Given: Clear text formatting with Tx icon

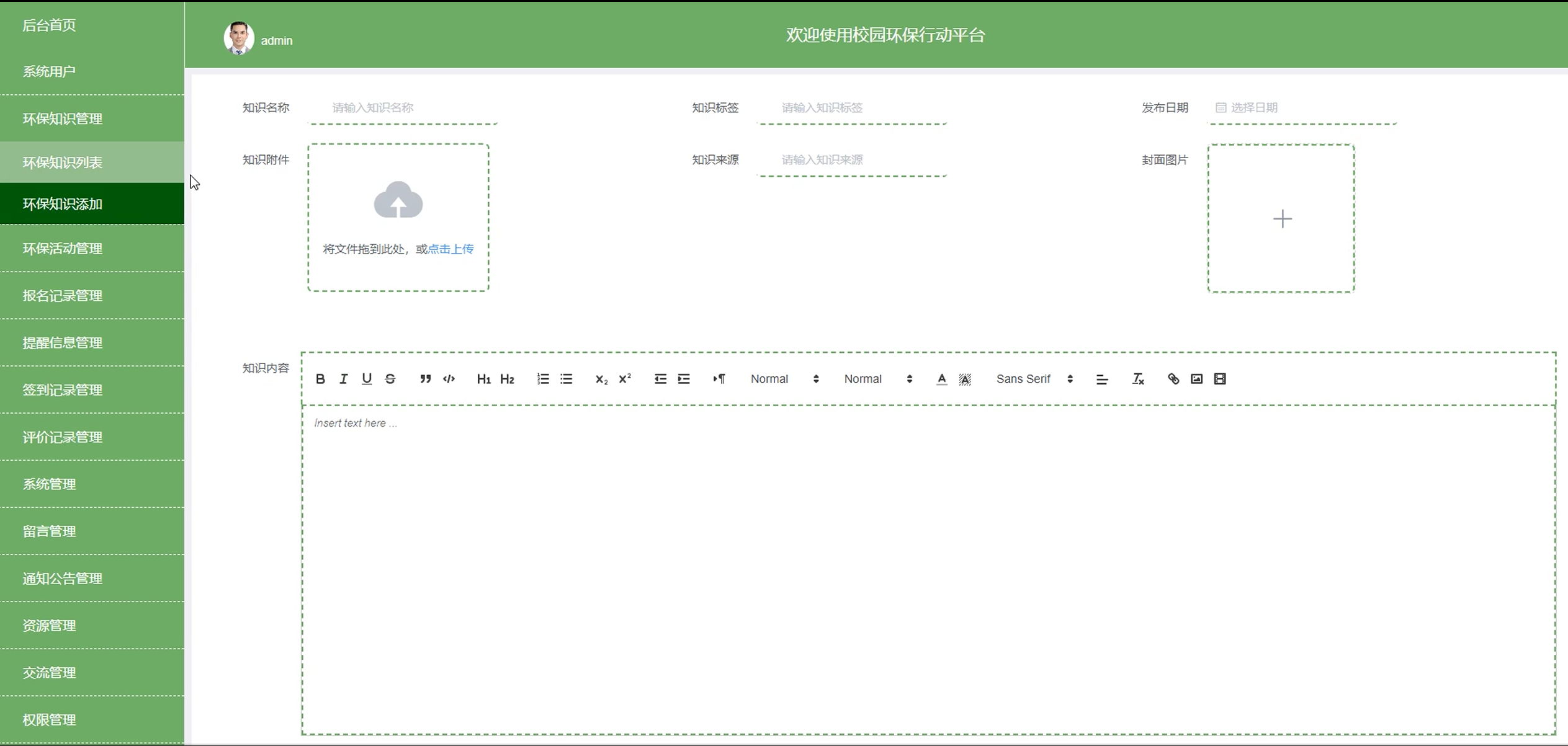Looking at the screenshot, I should click(1137, 379).
